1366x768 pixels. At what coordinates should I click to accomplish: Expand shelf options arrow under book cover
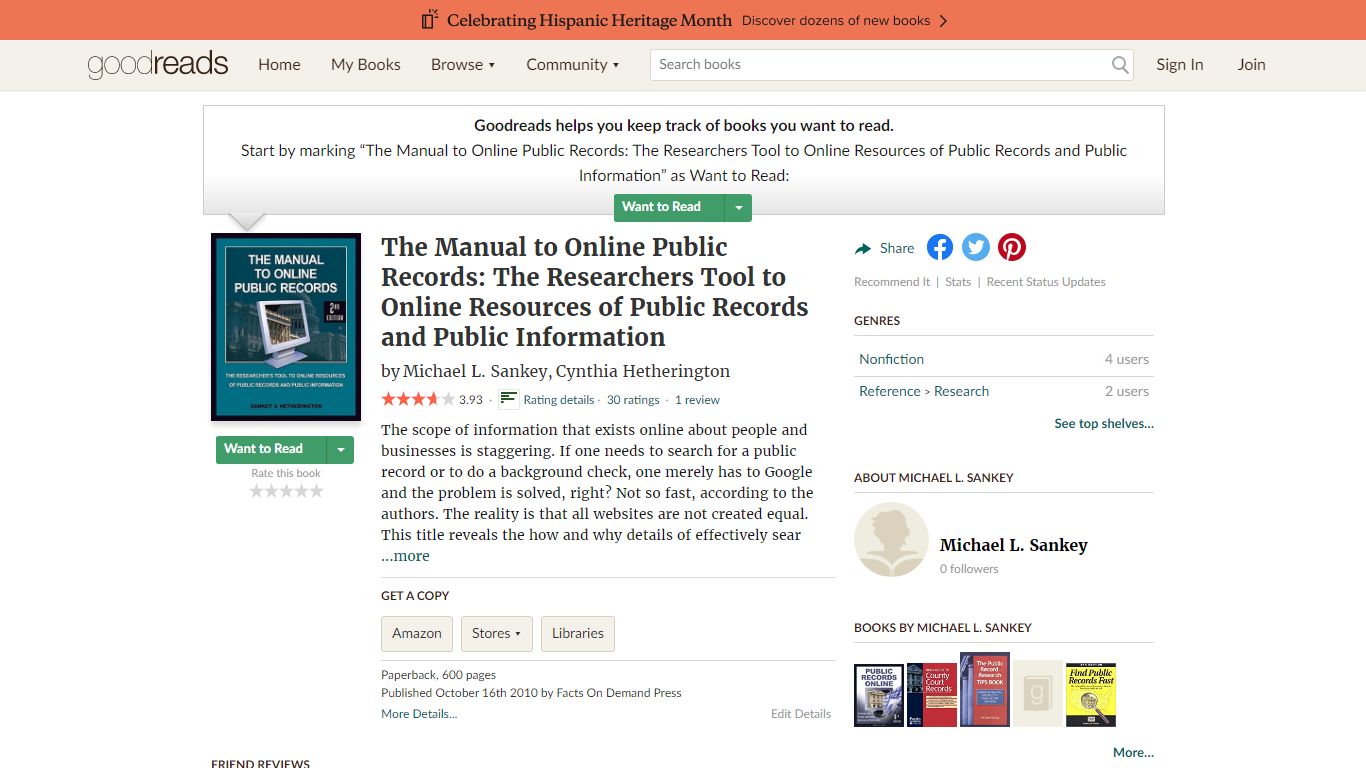[x=340, y=449]
